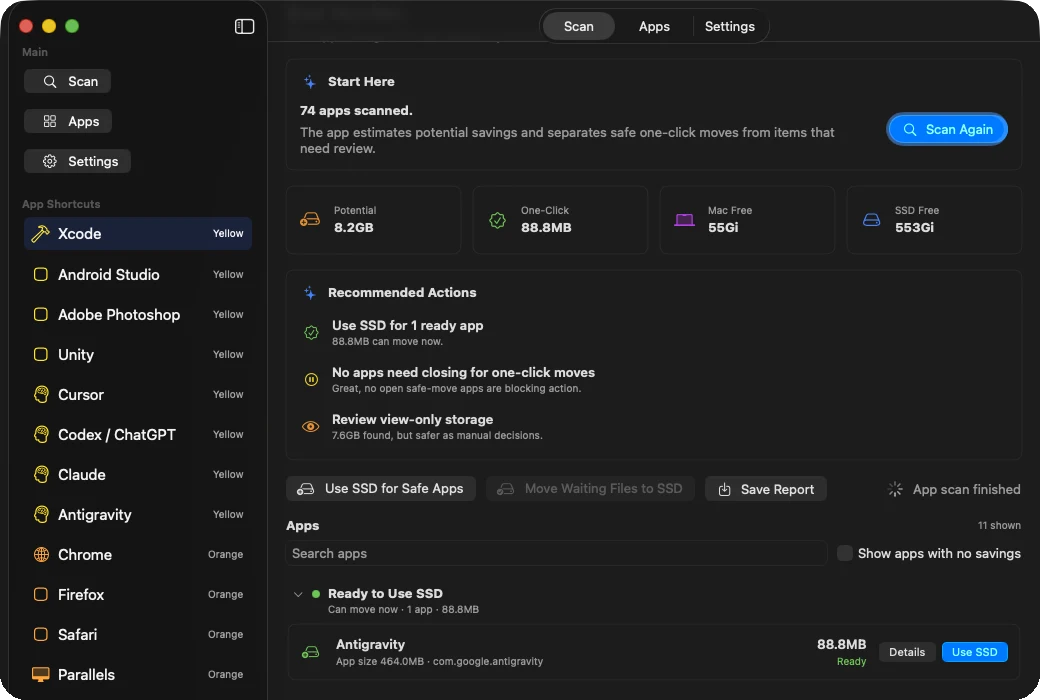Viewport: 1040px width, 700px height.
Task: Click the One-Click 88.8MB value
Action: point(546,228)
